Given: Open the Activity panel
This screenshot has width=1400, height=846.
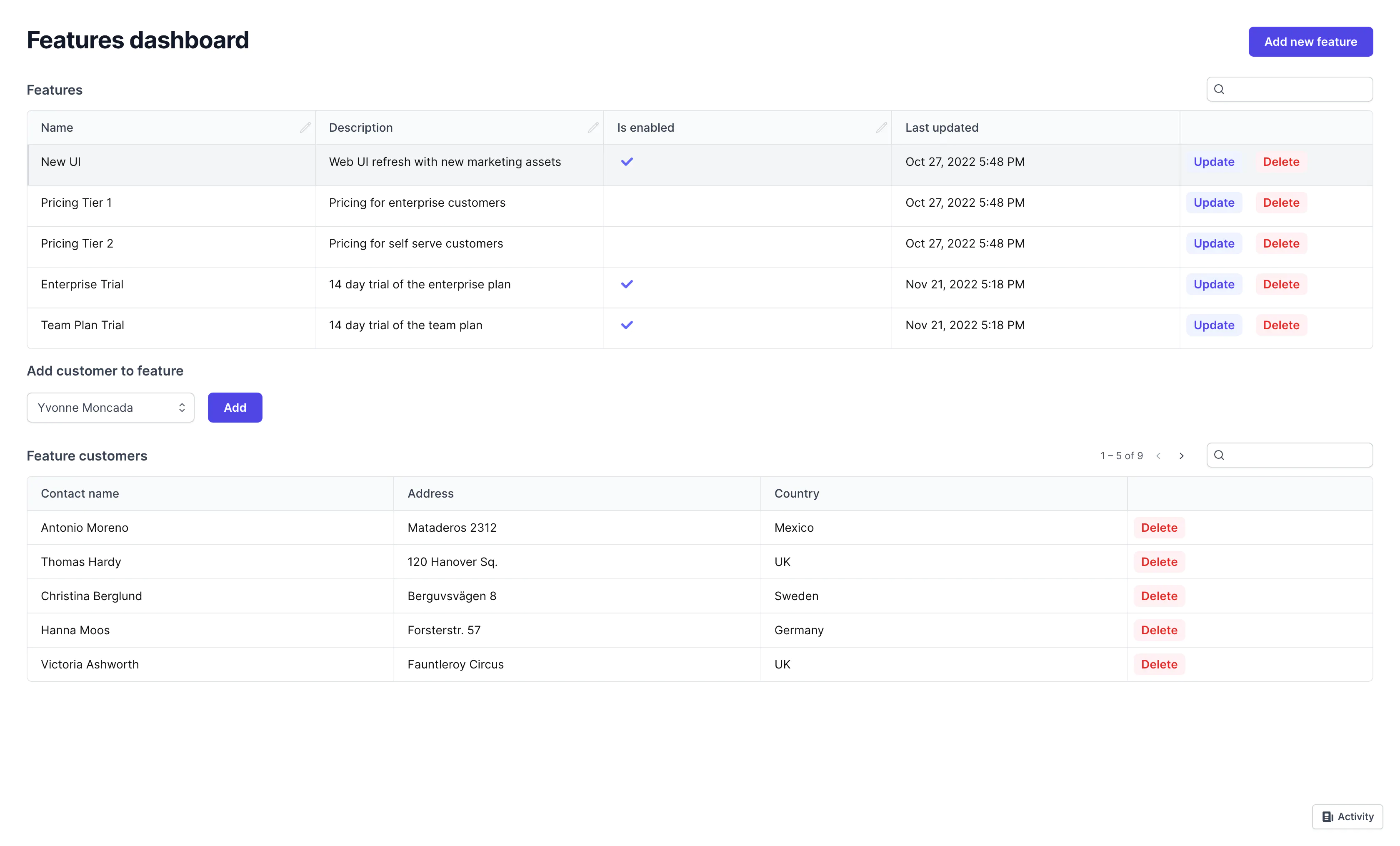Looking at the screenshot, I should 1347,816.
